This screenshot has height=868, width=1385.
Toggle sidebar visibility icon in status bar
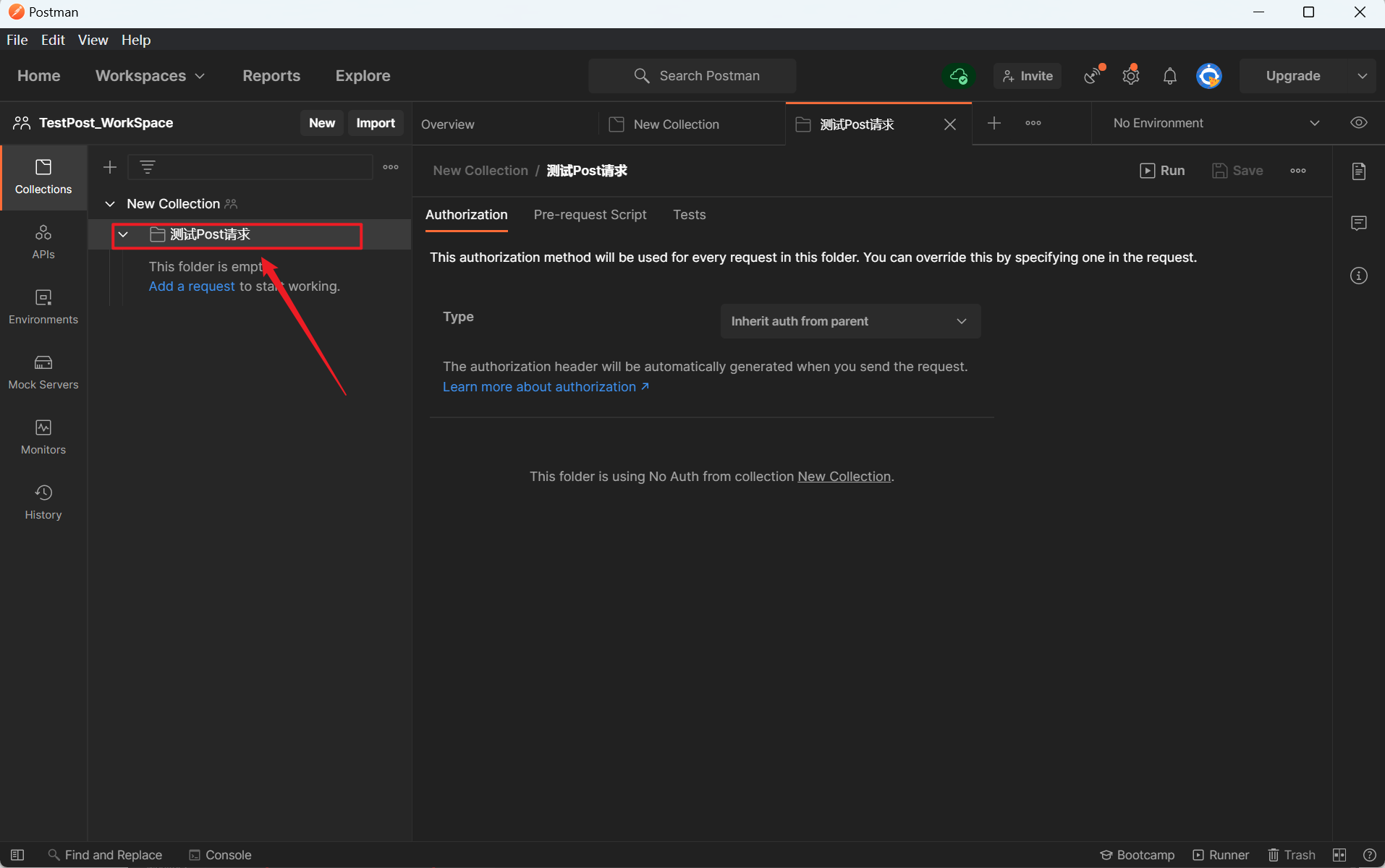[x=17, y=855]
